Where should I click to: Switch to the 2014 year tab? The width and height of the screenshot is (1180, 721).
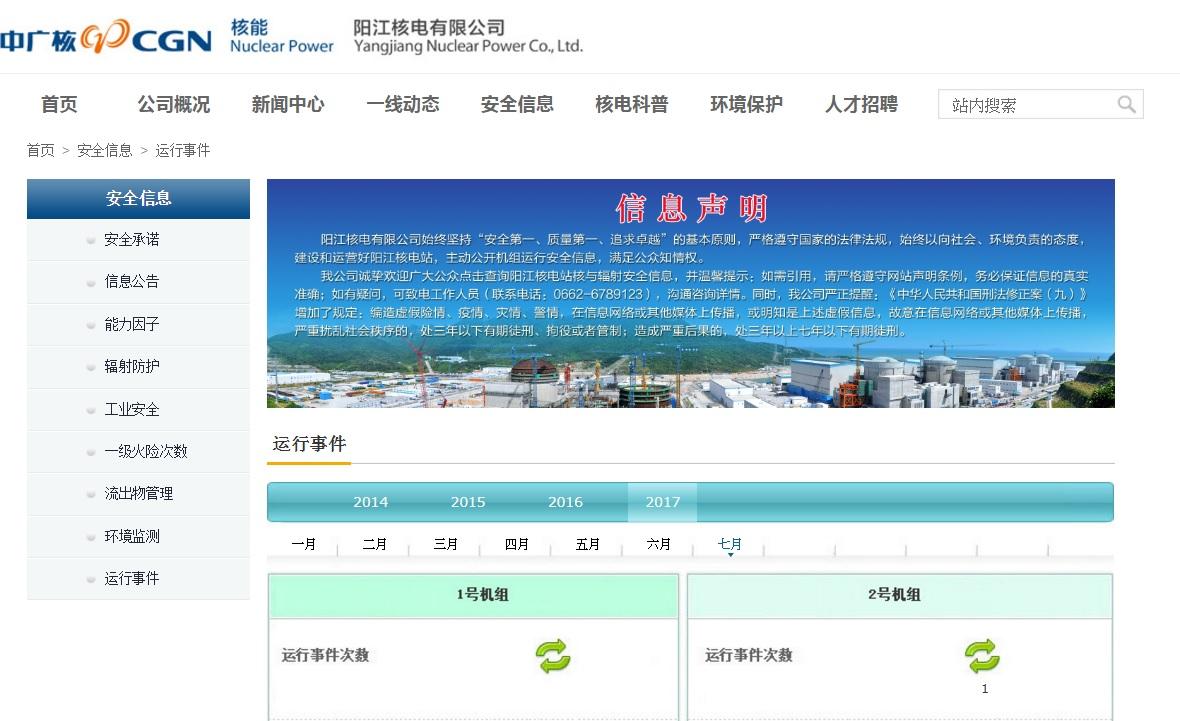pos(371,502)
